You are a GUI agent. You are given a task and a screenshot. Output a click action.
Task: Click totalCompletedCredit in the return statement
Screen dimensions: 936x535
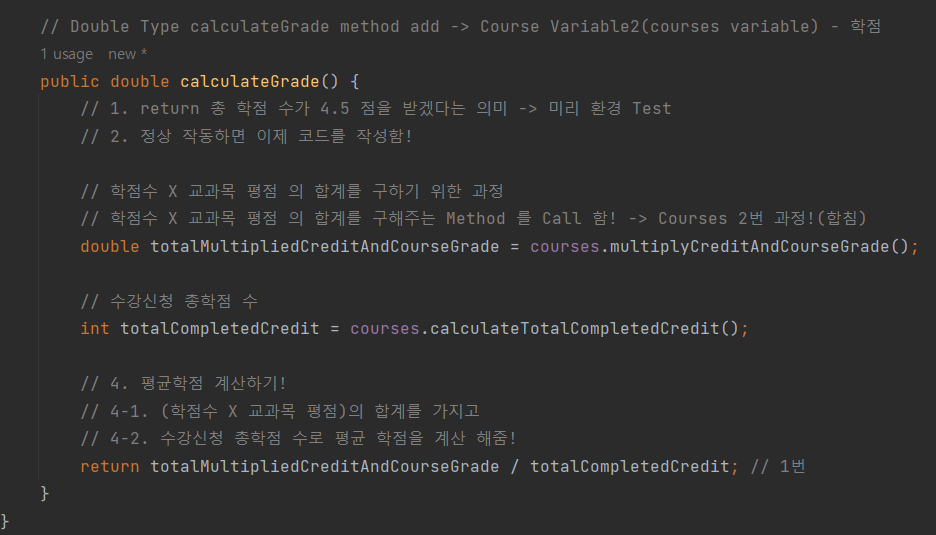pos(630,466)
